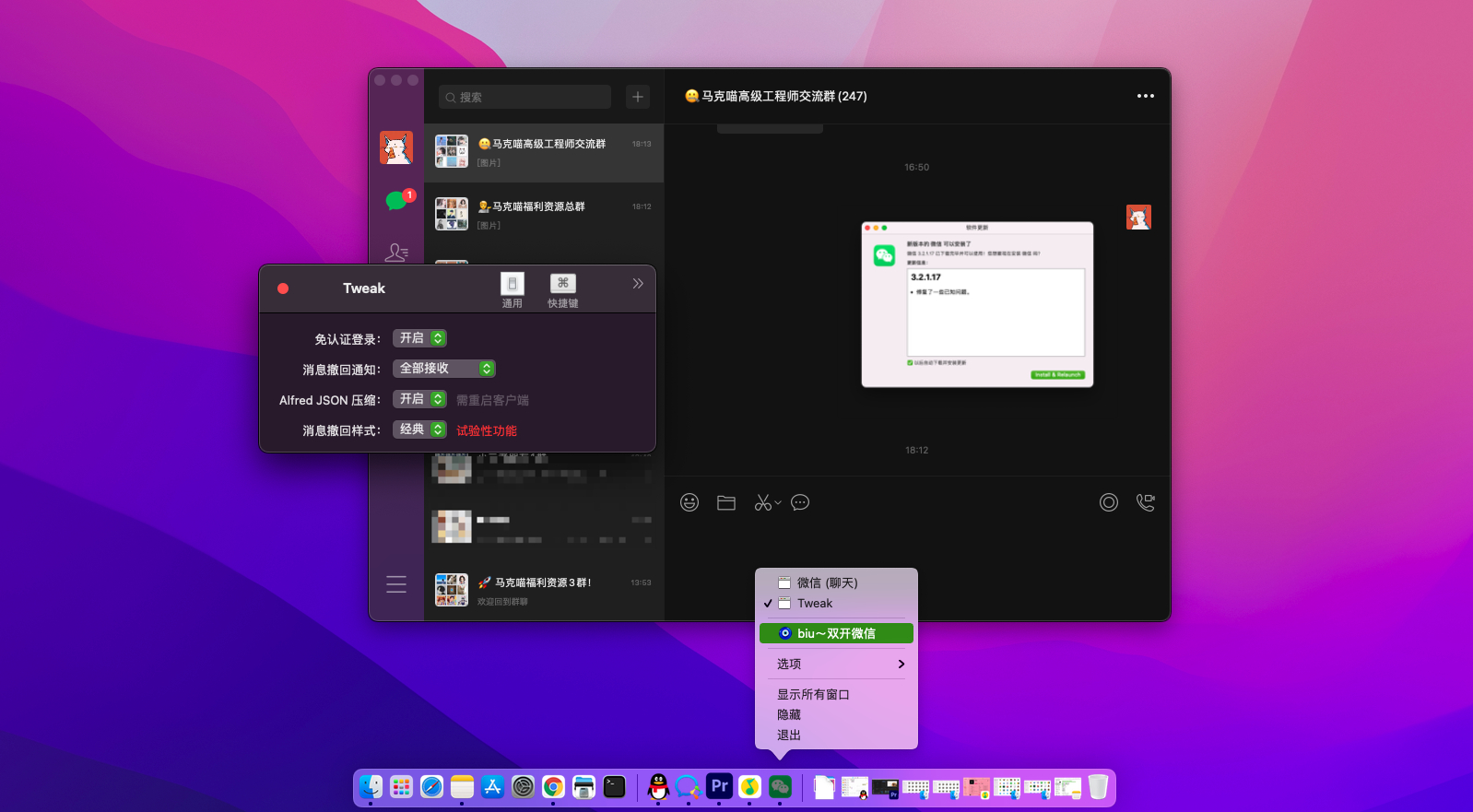Click the three-dots chat info button
This screenshot has height=812, width=1473.
click(x=1145, y=96)
